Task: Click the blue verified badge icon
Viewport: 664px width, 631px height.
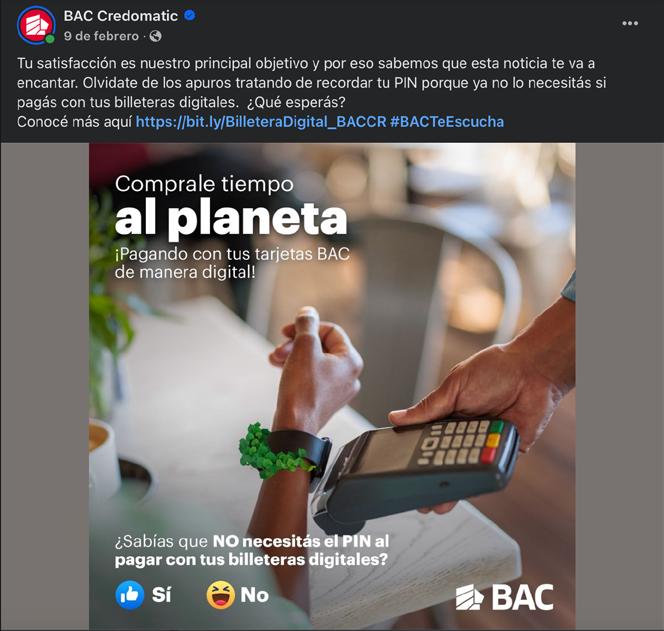Action: [x=190, y=16]
